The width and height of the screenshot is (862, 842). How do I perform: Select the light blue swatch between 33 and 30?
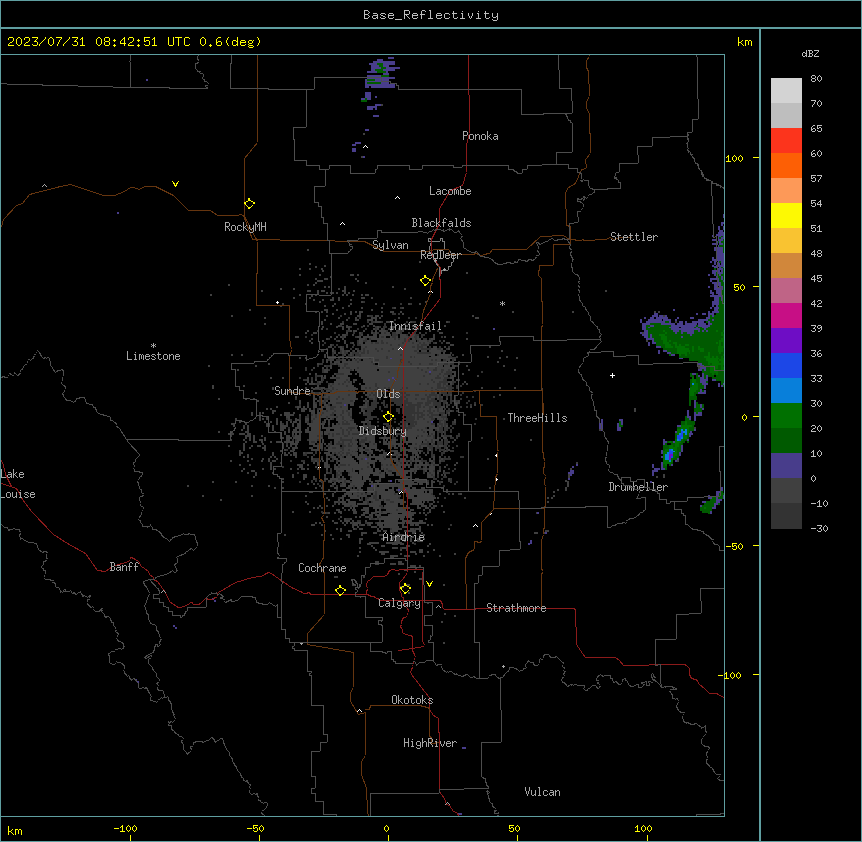click(786, 390)
